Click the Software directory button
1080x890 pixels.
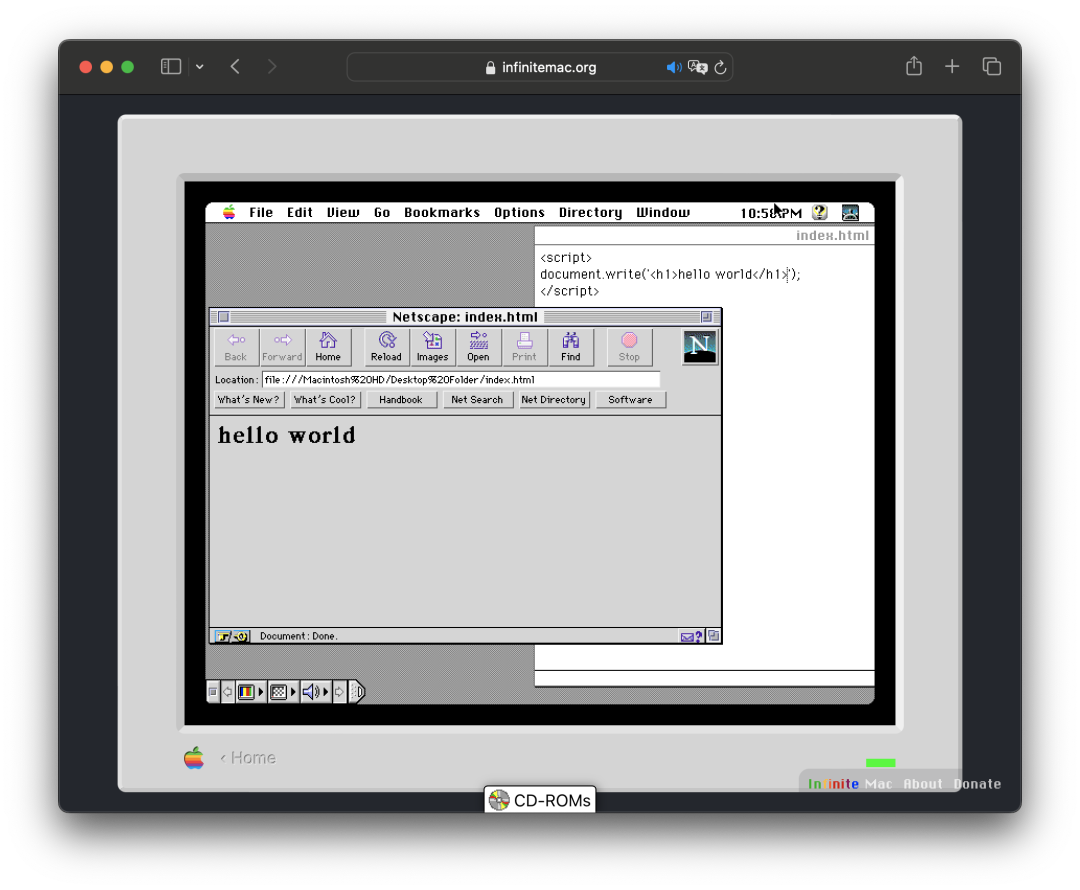coord(631,400)
